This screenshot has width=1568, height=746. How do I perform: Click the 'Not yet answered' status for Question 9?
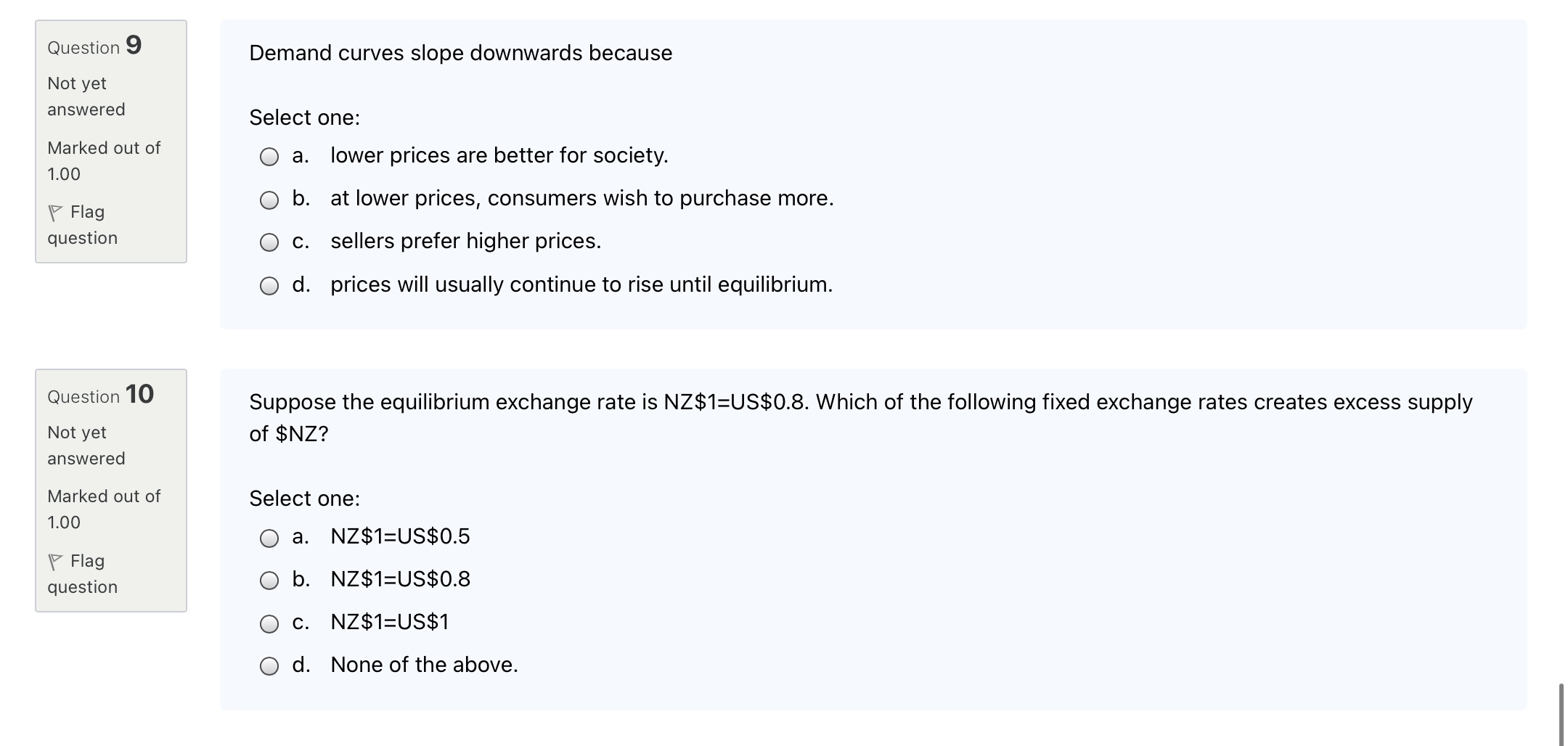86,96
